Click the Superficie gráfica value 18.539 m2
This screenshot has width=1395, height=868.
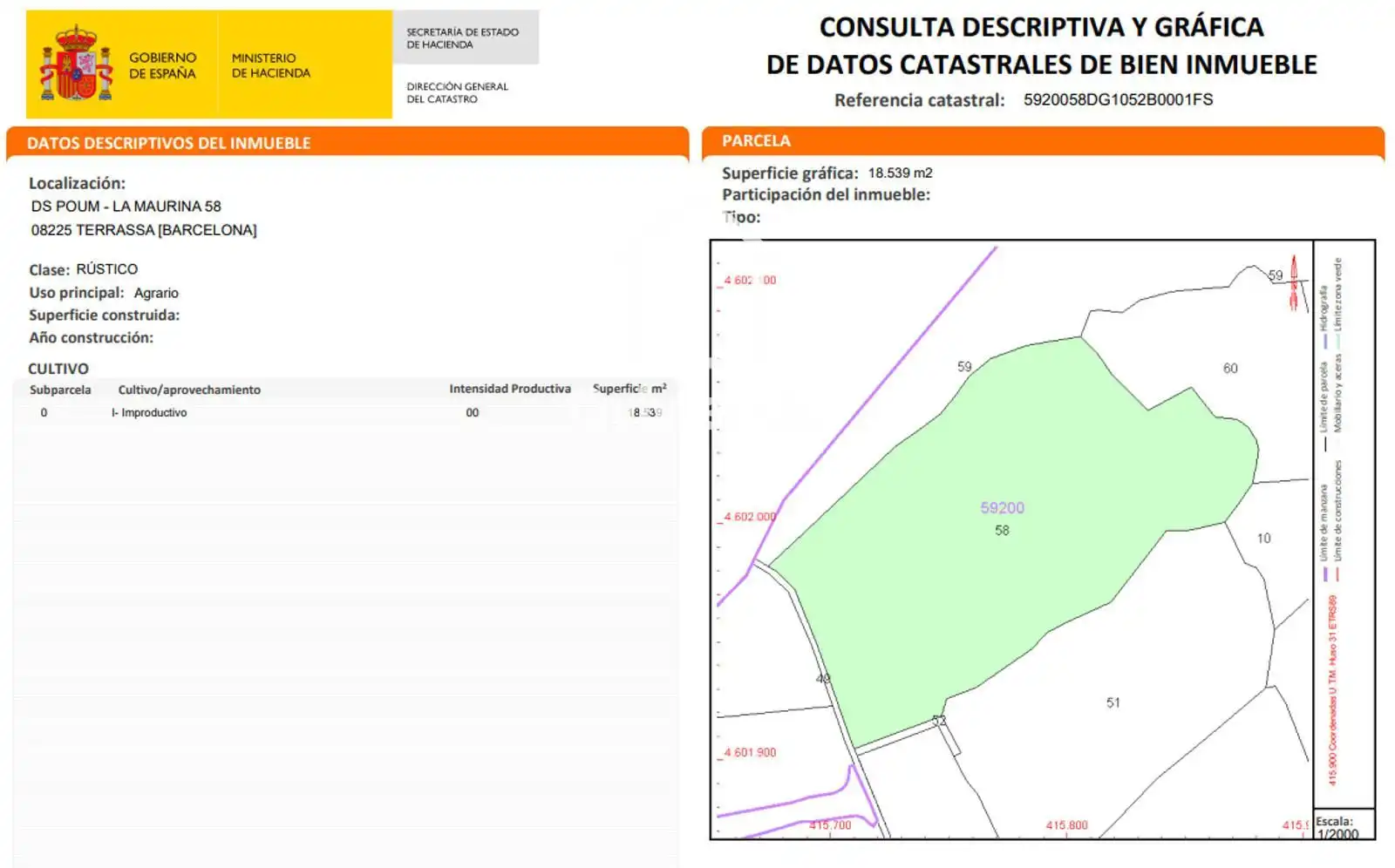[x=900, y=173]
